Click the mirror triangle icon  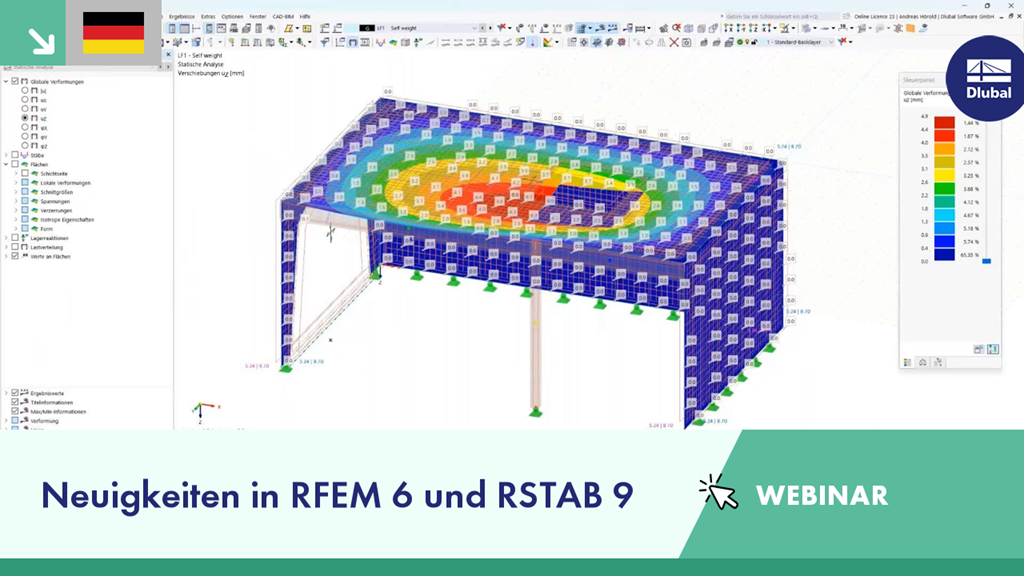click(x=661, y=42)
